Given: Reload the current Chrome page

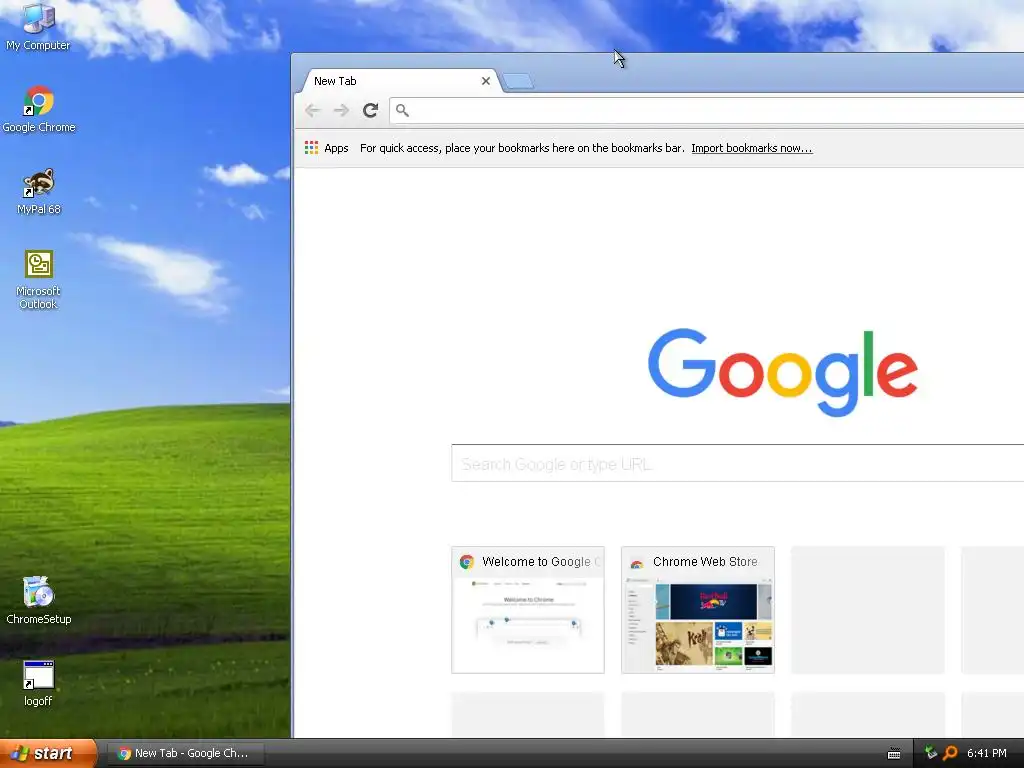Looking at the screenshot, I should point(370,110).
